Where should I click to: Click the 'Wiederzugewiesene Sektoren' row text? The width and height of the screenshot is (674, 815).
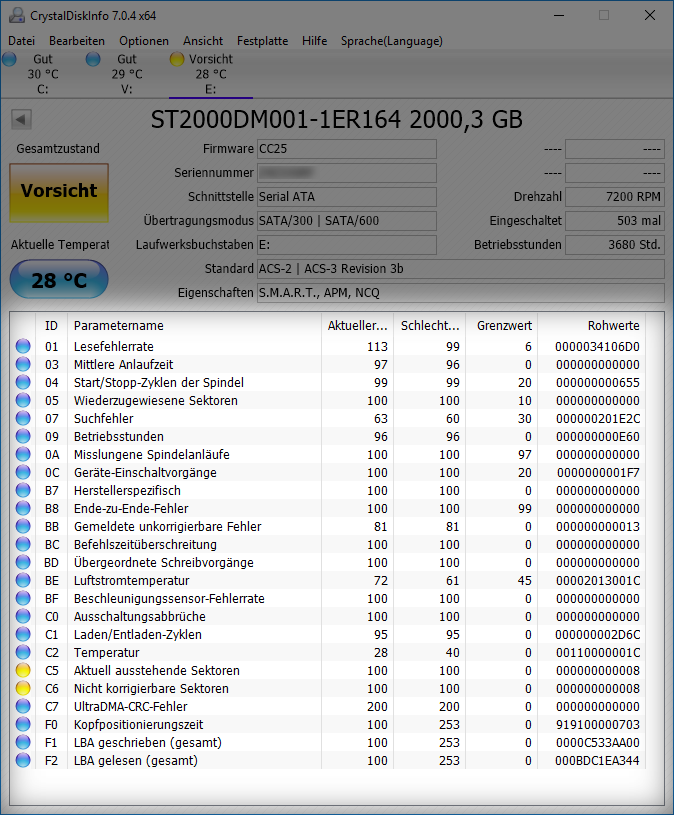155,401
